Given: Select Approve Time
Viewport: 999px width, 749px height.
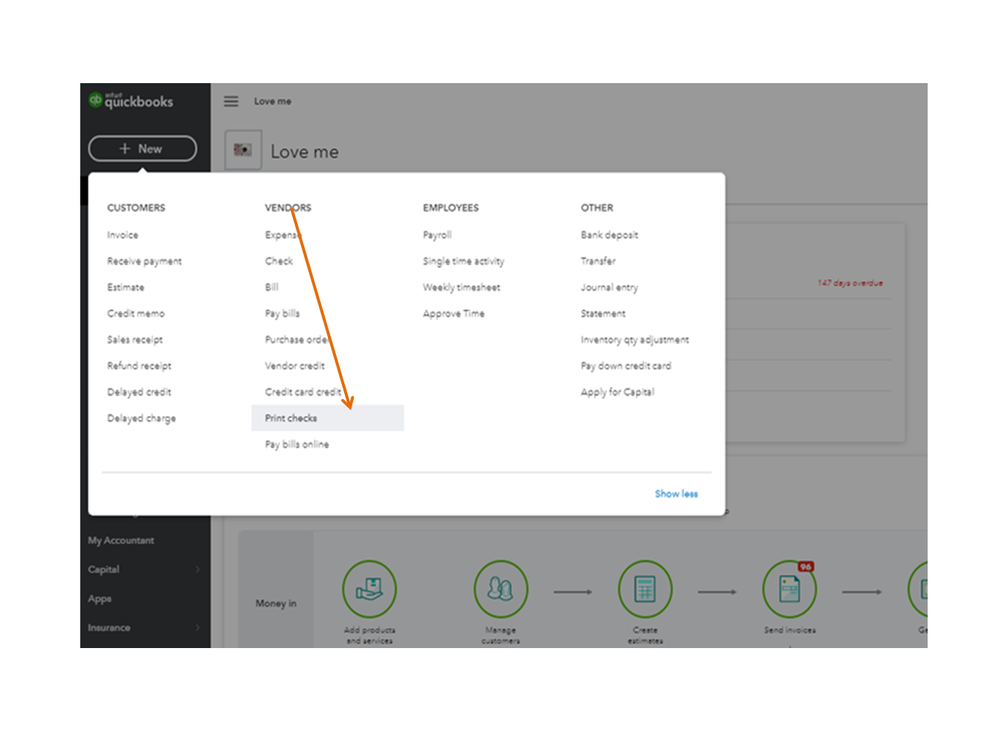Looking at the screenshot, I should tap(454, 313).
